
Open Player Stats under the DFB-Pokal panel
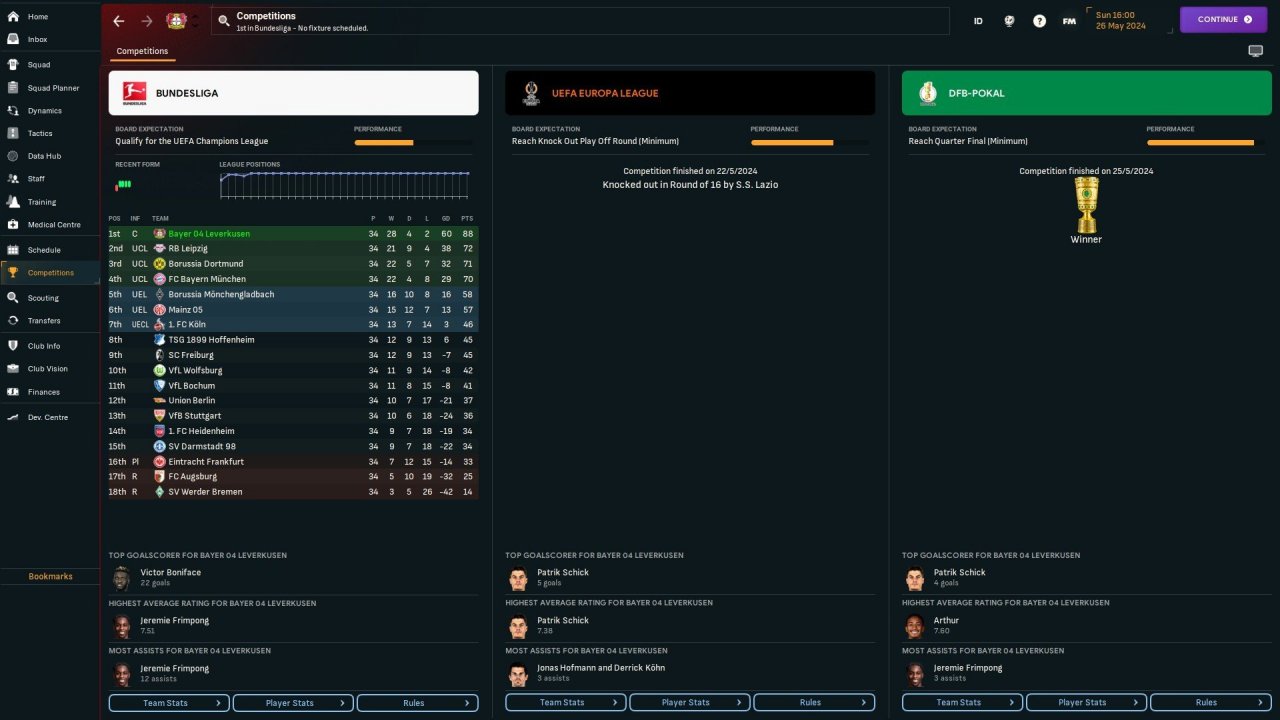pyautogui.click(x=1086, y=703)
